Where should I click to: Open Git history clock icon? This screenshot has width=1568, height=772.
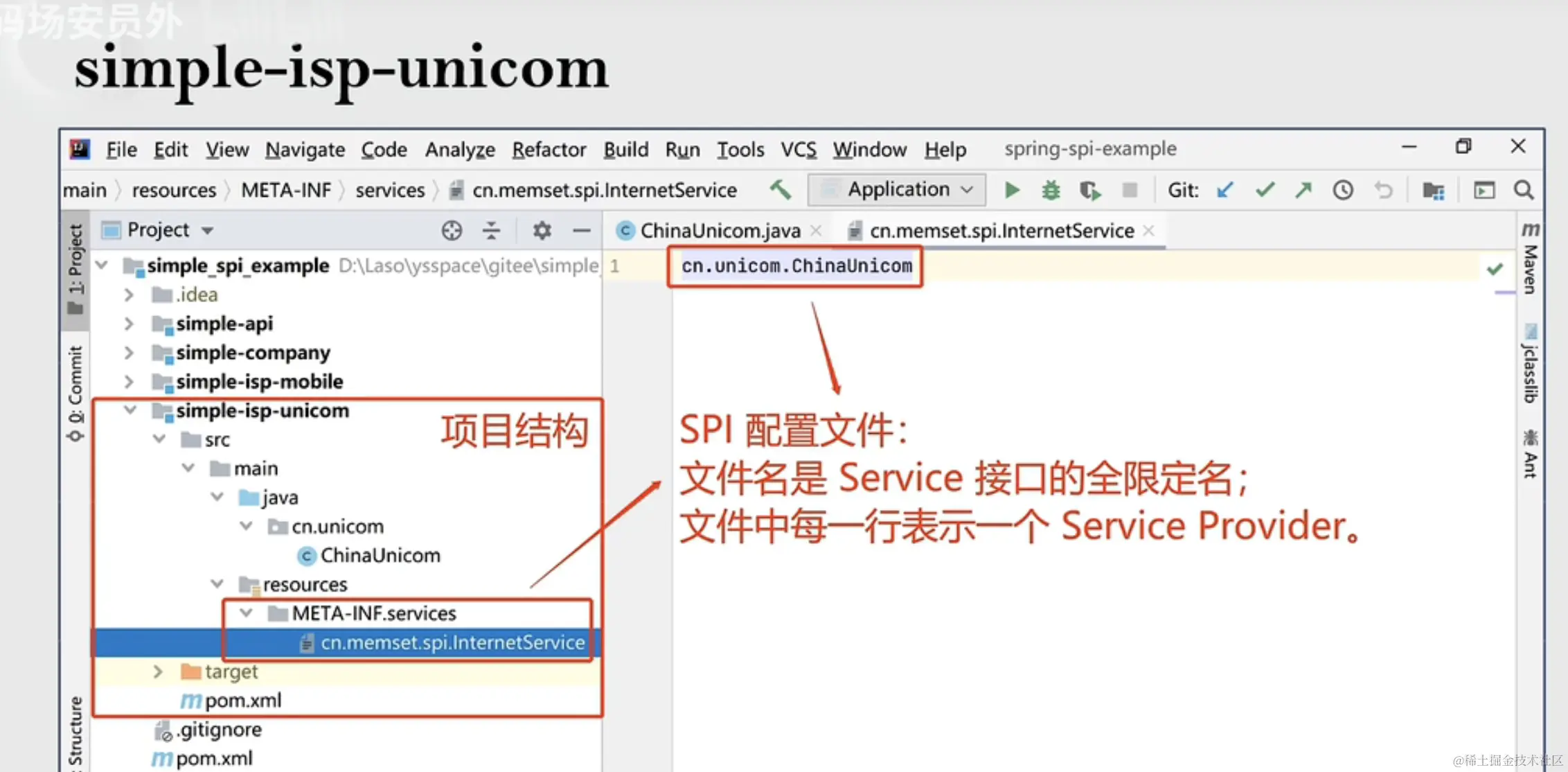point(1343,190)
